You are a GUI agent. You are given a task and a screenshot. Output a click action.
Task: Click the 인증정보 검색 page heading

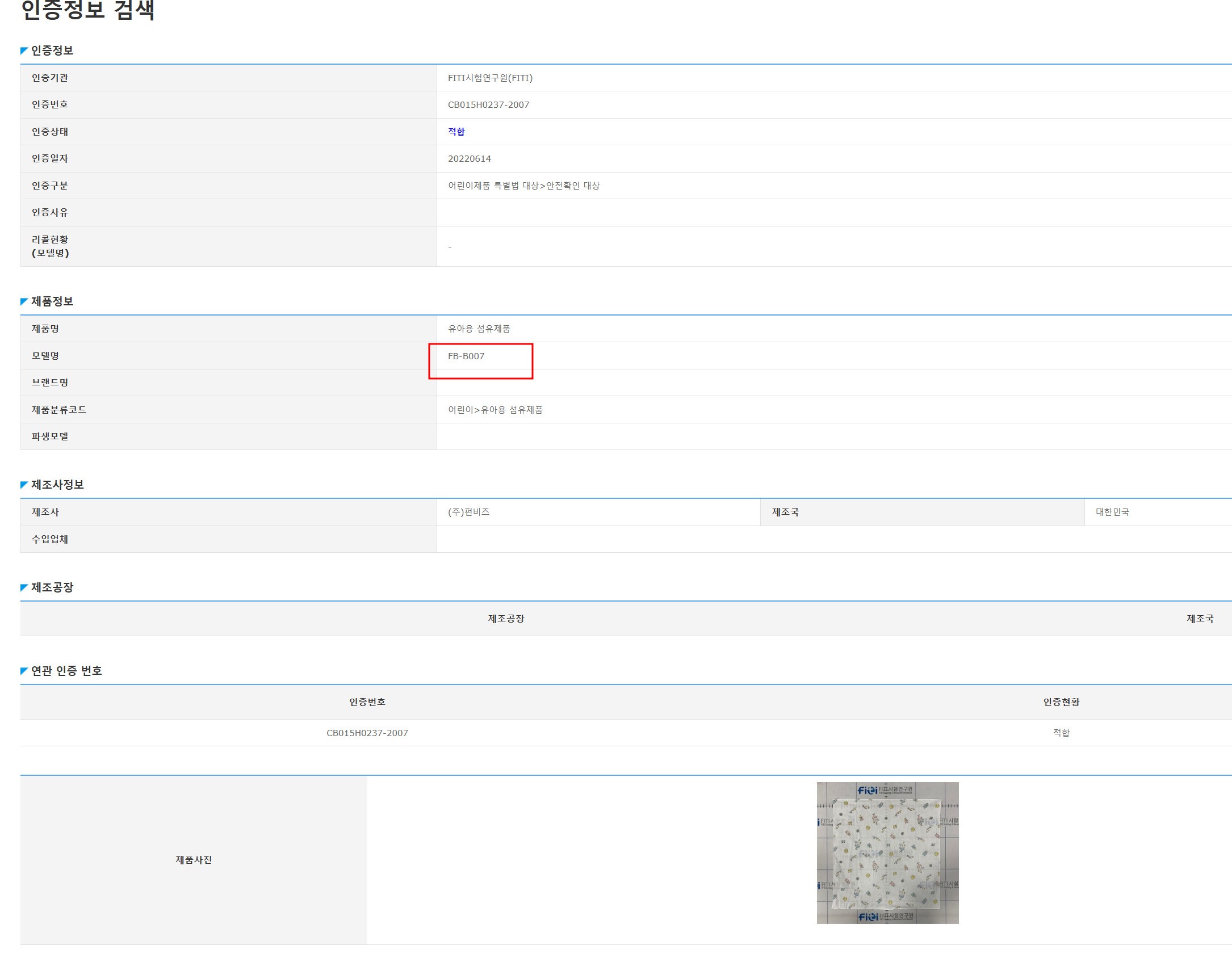pyautogui.click(x=88, y=10)
